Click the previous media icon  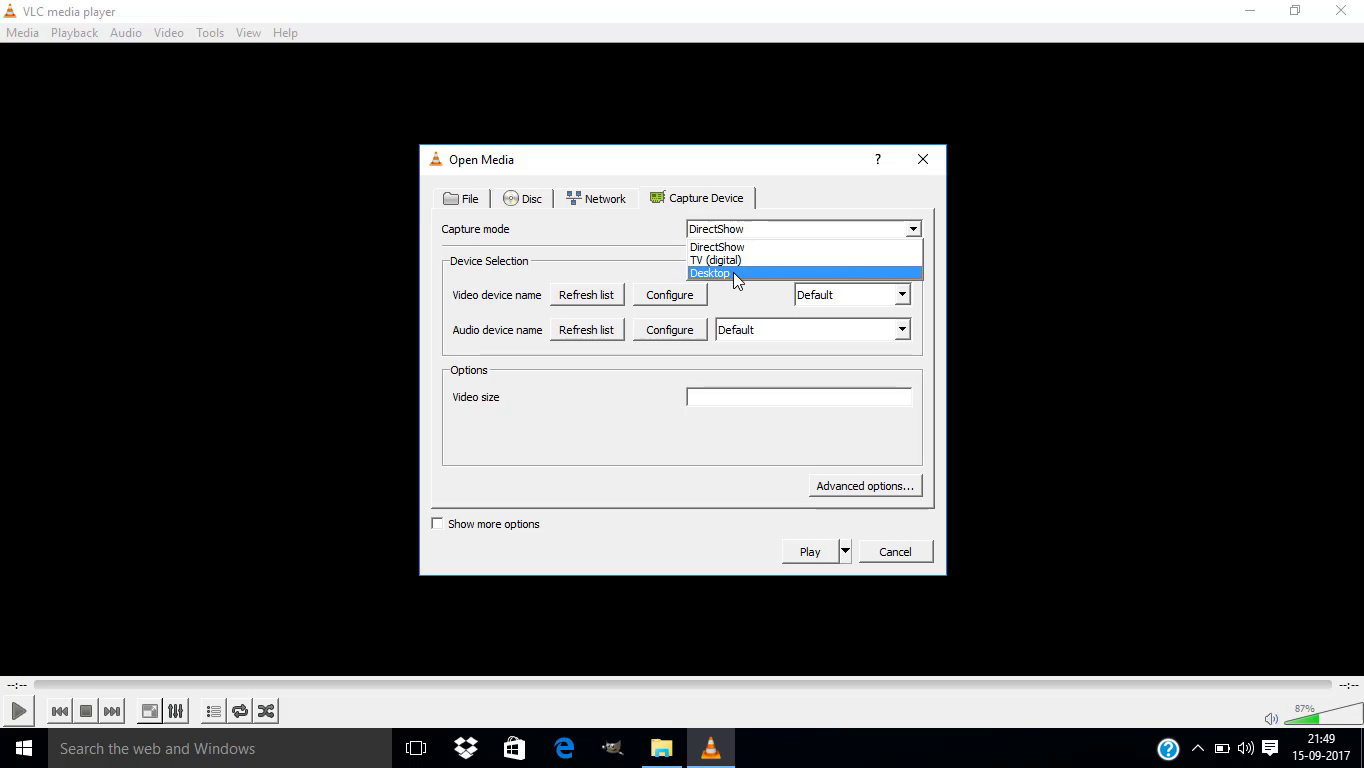tap(59, 711)
